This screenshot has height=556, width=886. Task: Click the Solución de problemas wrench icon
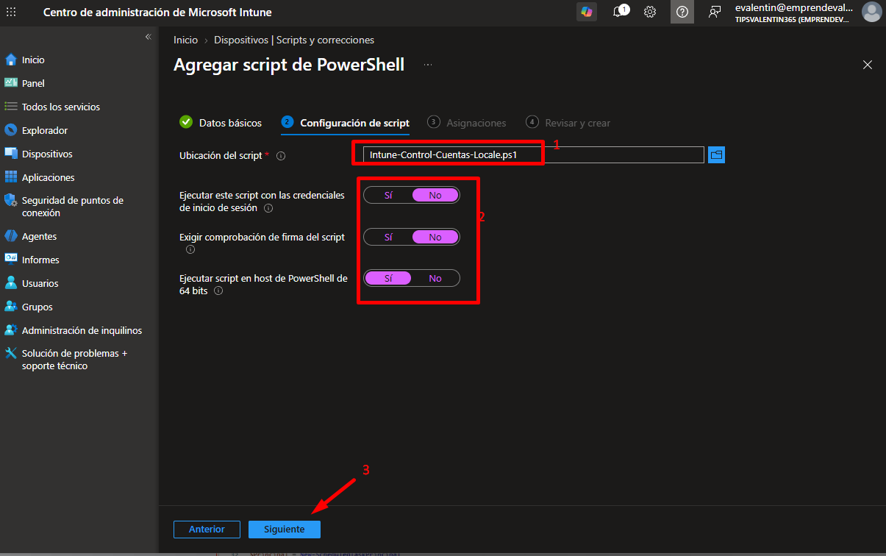11,353
